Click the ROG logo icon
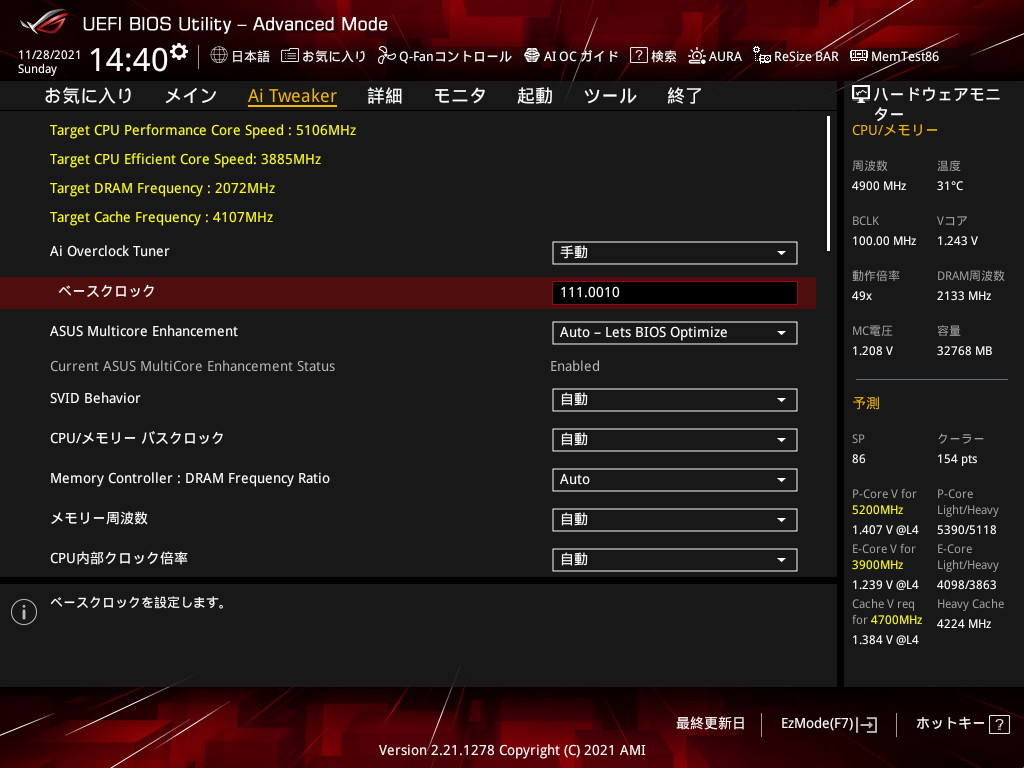This screenshot has width=1024, height=768. 43,22
